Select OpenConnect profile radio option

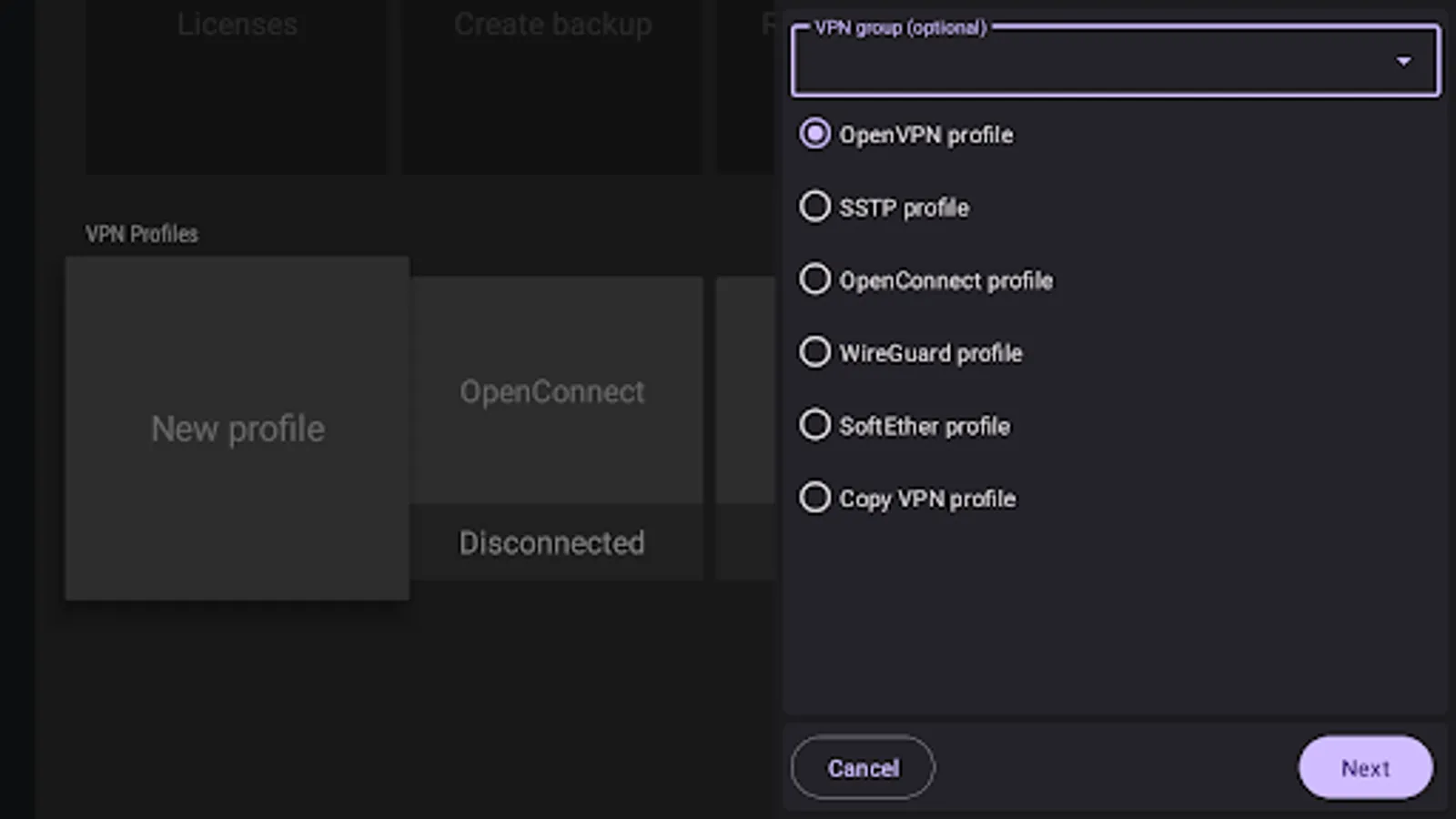(814, 279)
